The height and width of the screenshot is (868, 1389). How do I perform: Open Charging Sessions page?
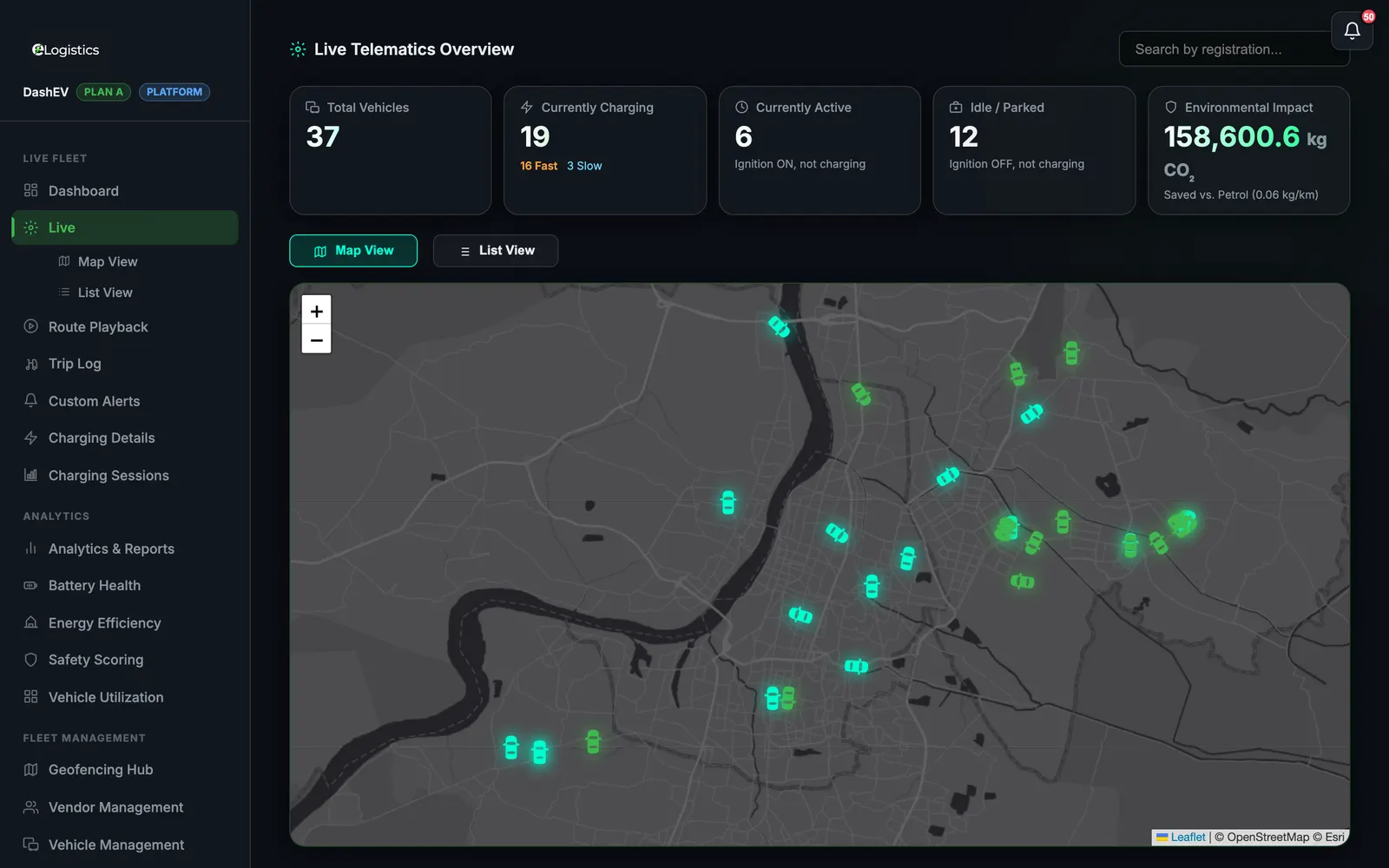coord(125,475)
